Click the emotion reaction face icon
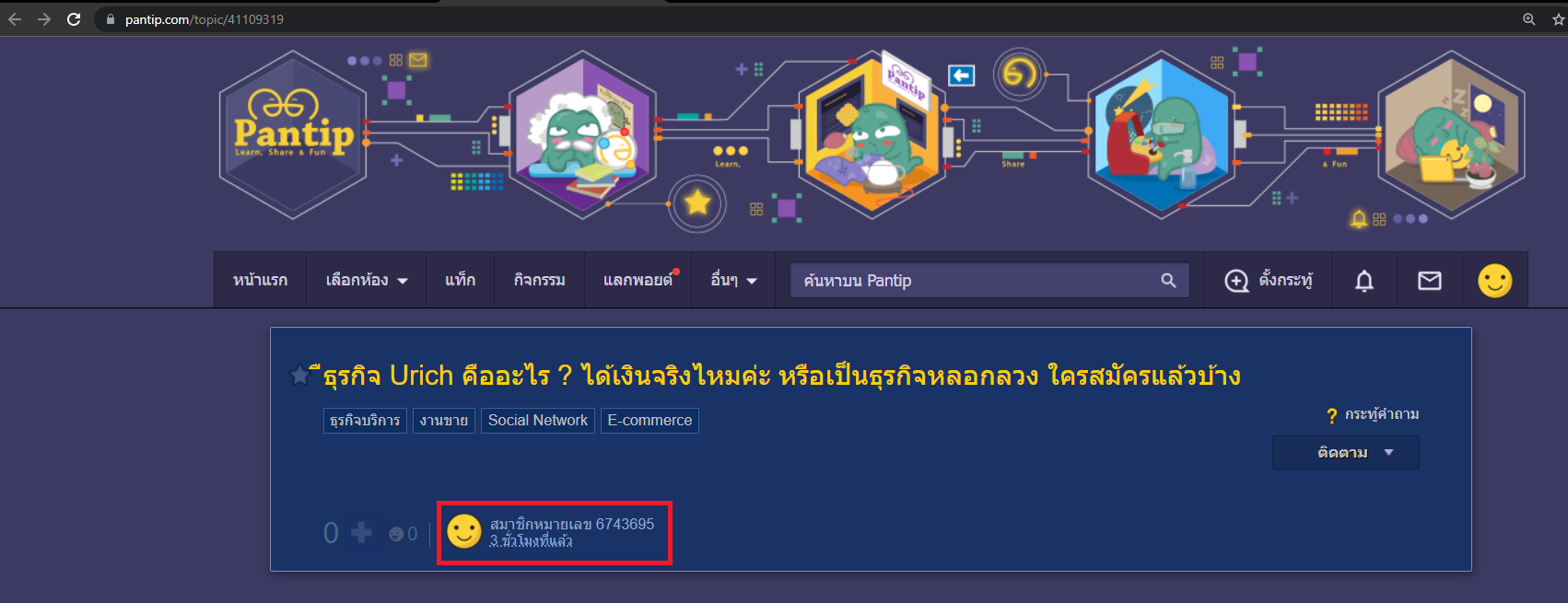Image resolution: width=1568 pixels, height=603 pixels. [396, 534]
